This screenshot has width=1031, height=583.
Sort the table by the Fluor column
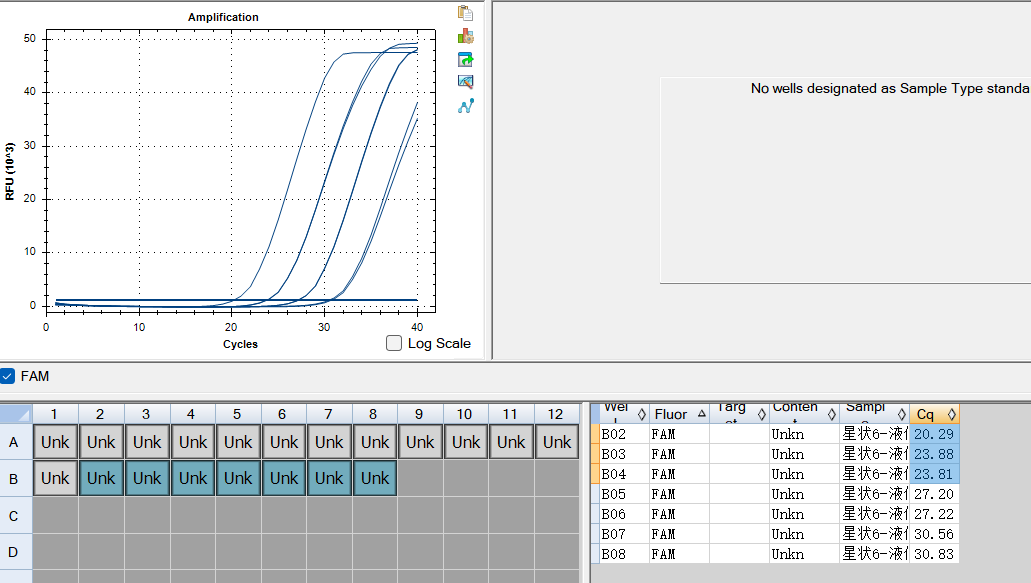tap(679, 414)
